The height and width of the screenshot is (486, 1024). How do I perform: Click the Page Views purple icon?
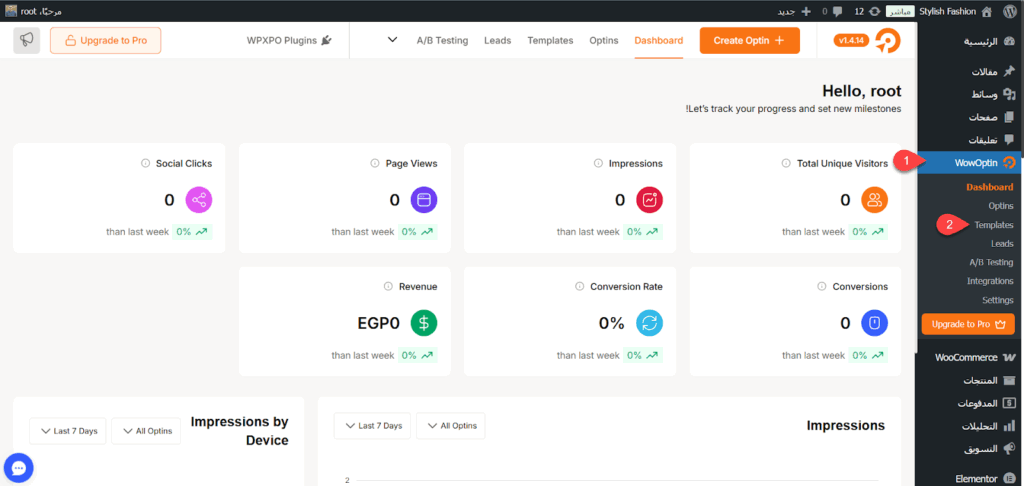click(x=424, y=200)
